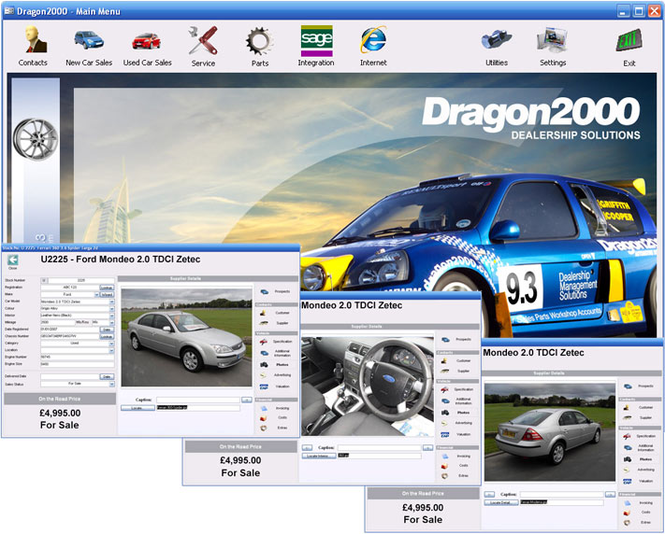Click Locate button in rear-view car window
The height and width of the screenshot is (534, 665).
point(501,503)
